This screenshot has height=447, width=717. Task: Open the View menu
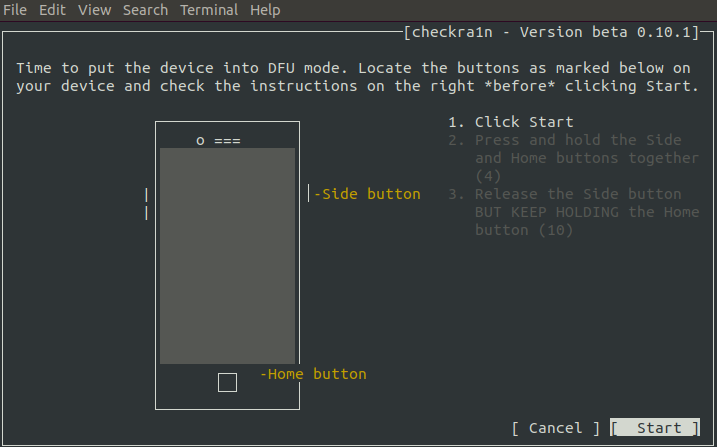point(94,10)
